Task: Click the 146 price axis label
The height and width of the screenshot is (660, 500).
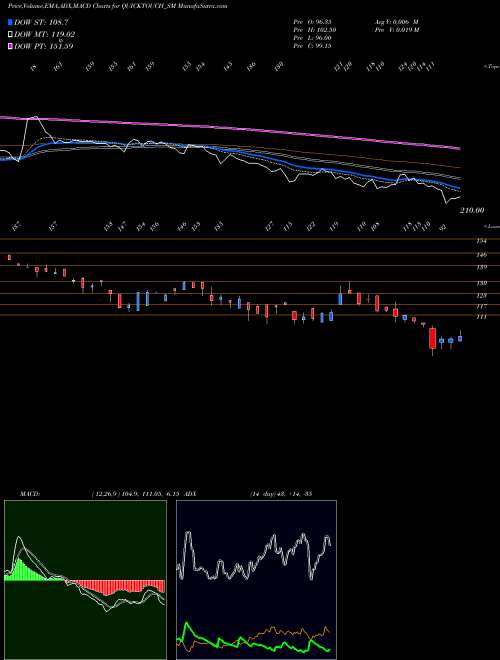Action: click(x=481, y=255)
